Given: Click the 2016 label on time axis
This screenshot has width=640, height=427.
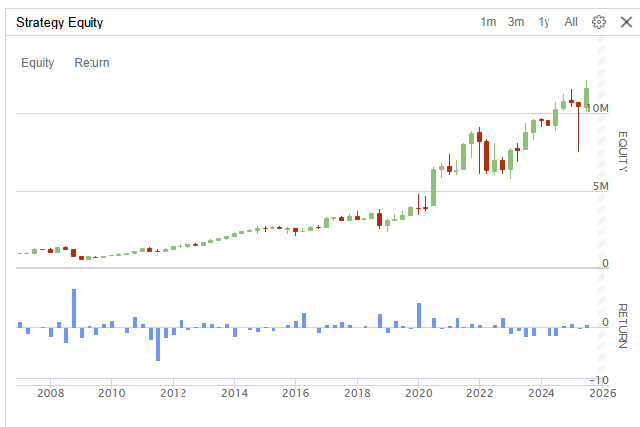Looking at the screenshot, I should point(295,392).
